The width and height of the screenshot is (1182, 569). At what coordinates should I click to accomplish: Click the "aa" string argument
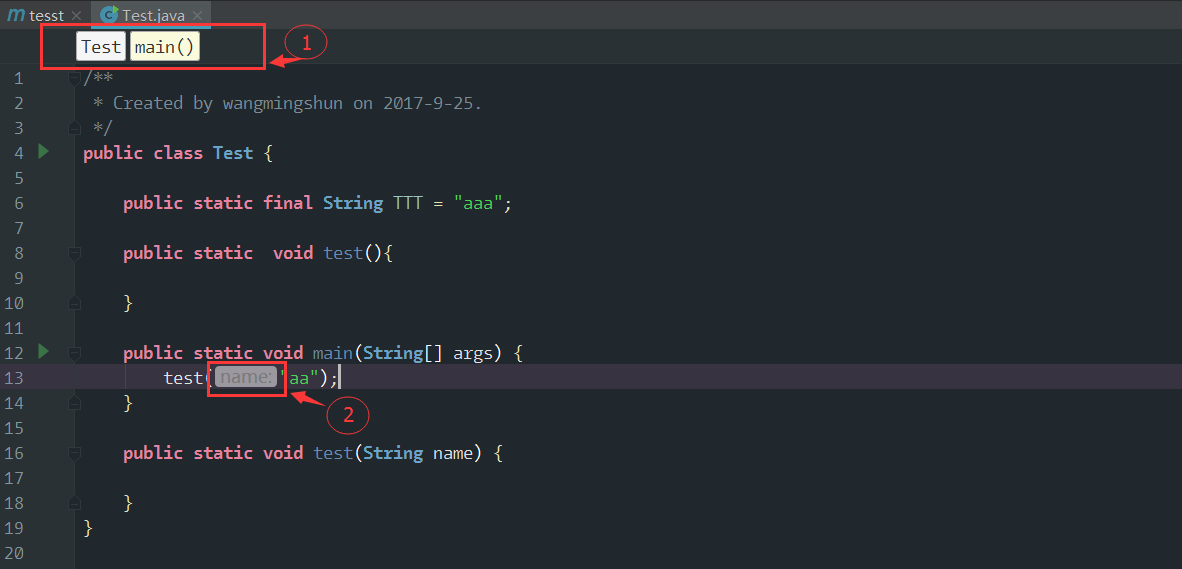(x=299, y=378)
